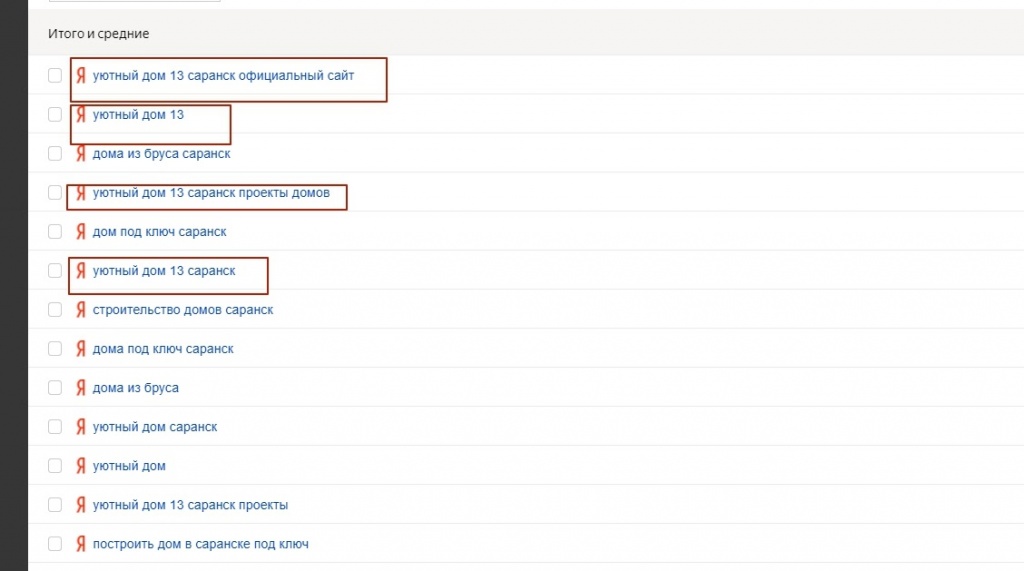
Task: Click Yandex icon beside query 'уютный дом'
Action: 80,466
